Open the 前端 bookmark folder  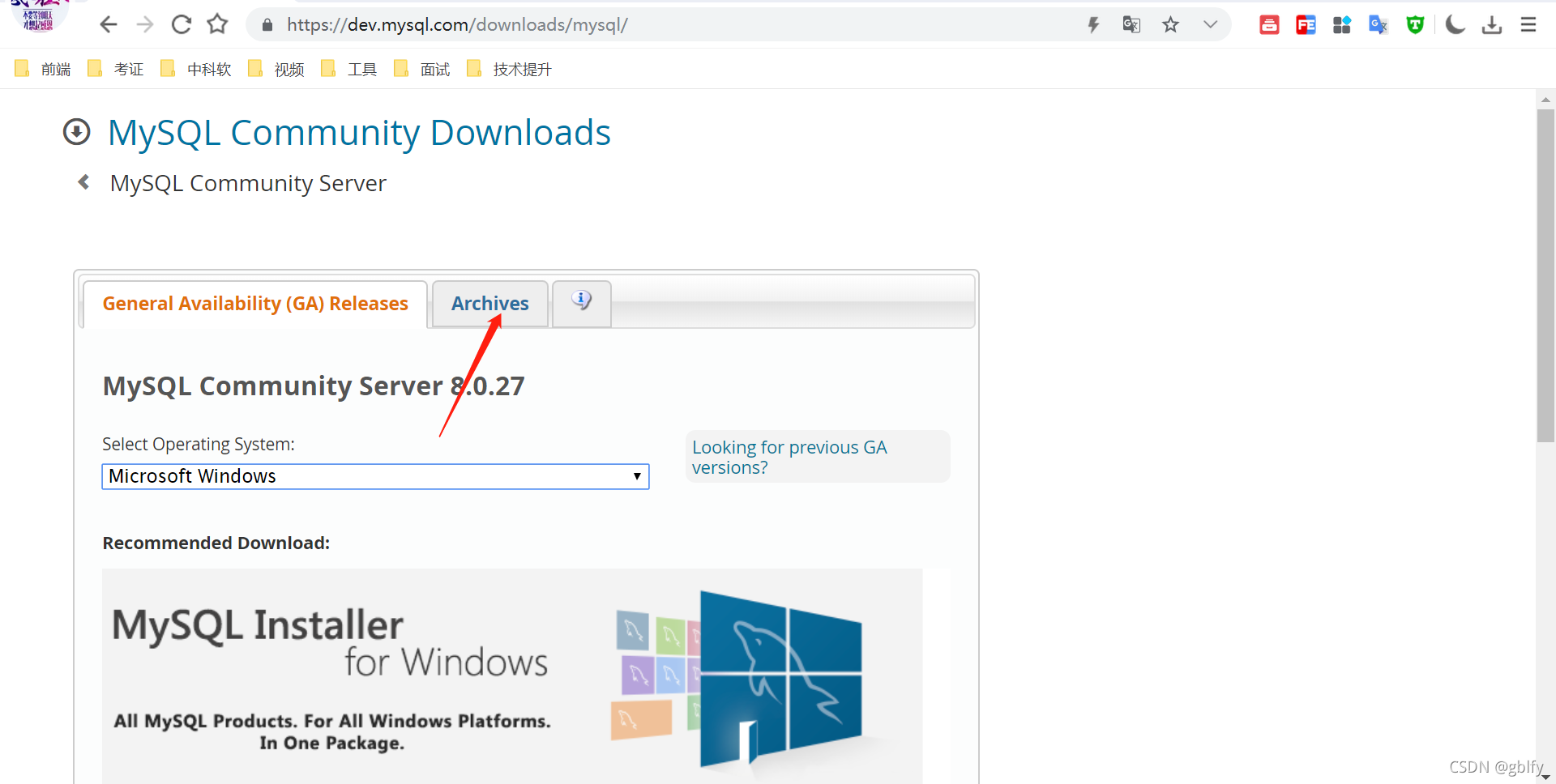(43, 69)
